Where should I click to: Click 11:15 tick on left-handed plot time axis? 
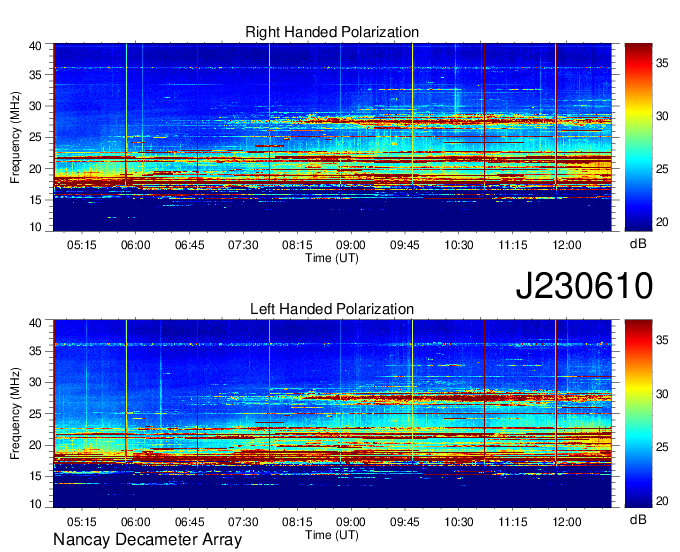click(513, 521)
